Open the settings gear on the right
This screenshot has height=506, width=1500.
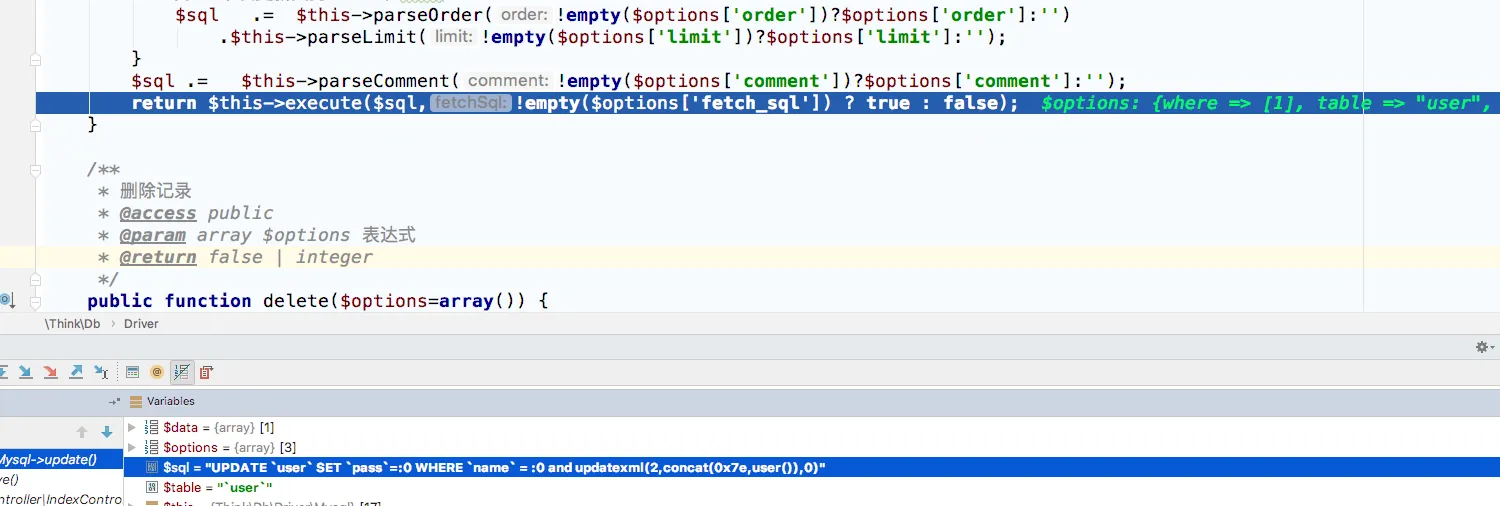[x=1483, y=347]
